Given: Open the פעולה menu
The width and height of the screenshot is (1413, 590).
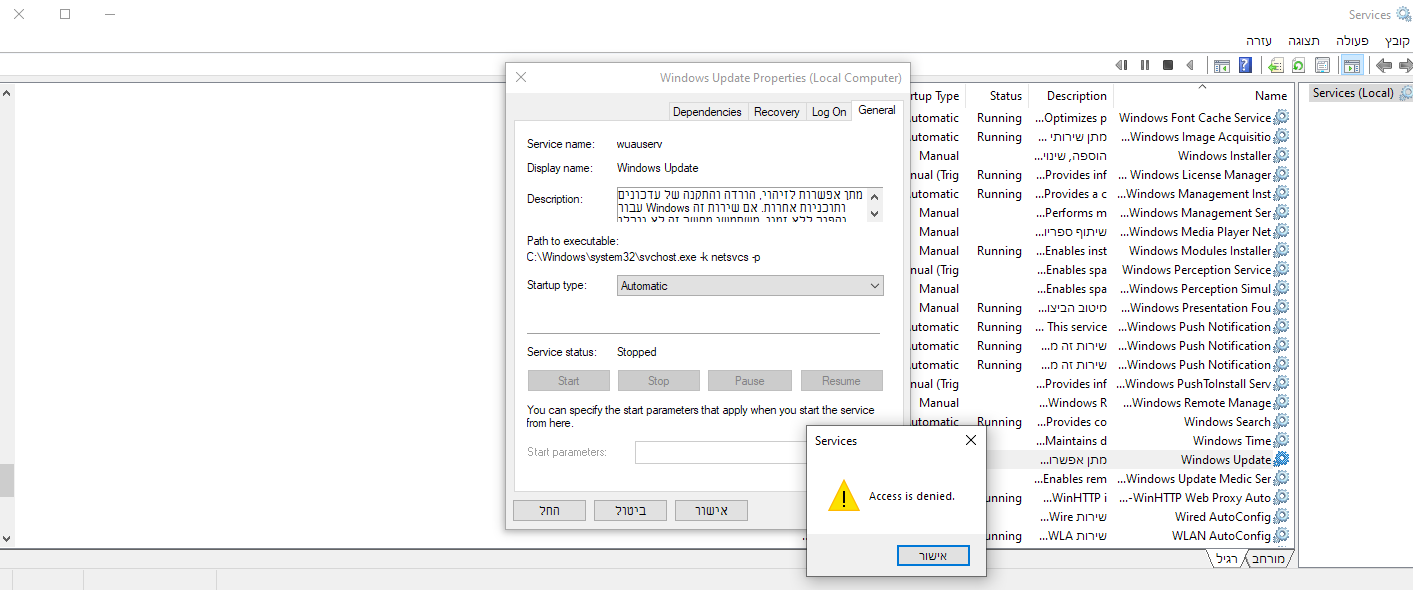Looking at the screenshot, I should point(1352,41).
